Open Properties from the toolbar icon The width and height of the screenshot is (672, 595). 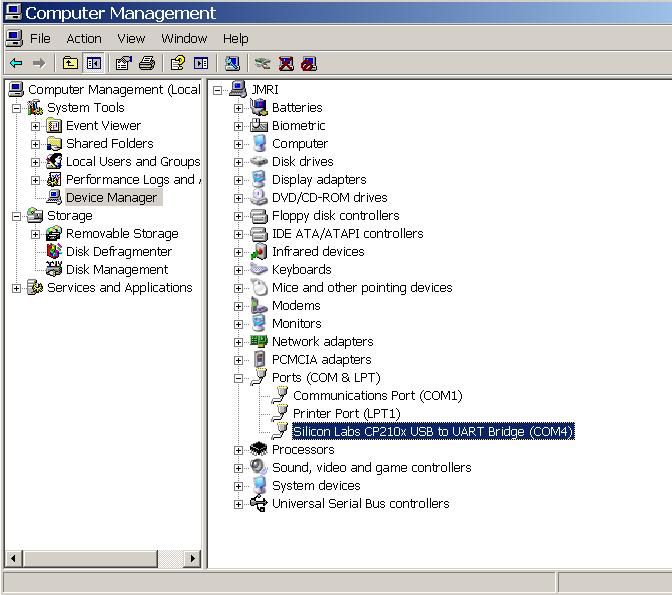(123, 63)
